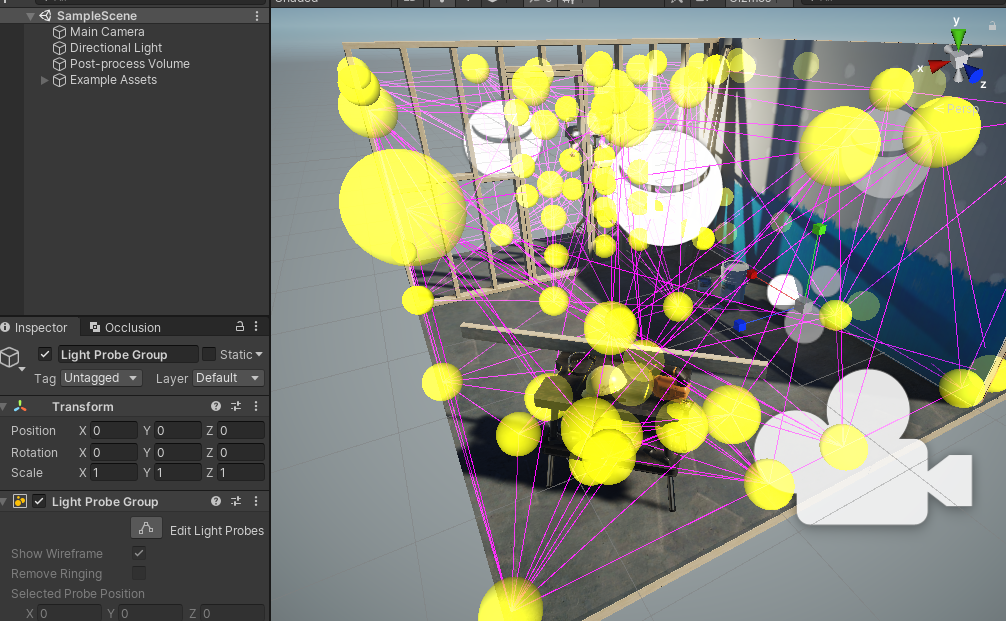Click the SampleScene Unity scene icon
The height and width of the screenshot is (621, 1006).
pyautogui.click(x=46, y=15)
